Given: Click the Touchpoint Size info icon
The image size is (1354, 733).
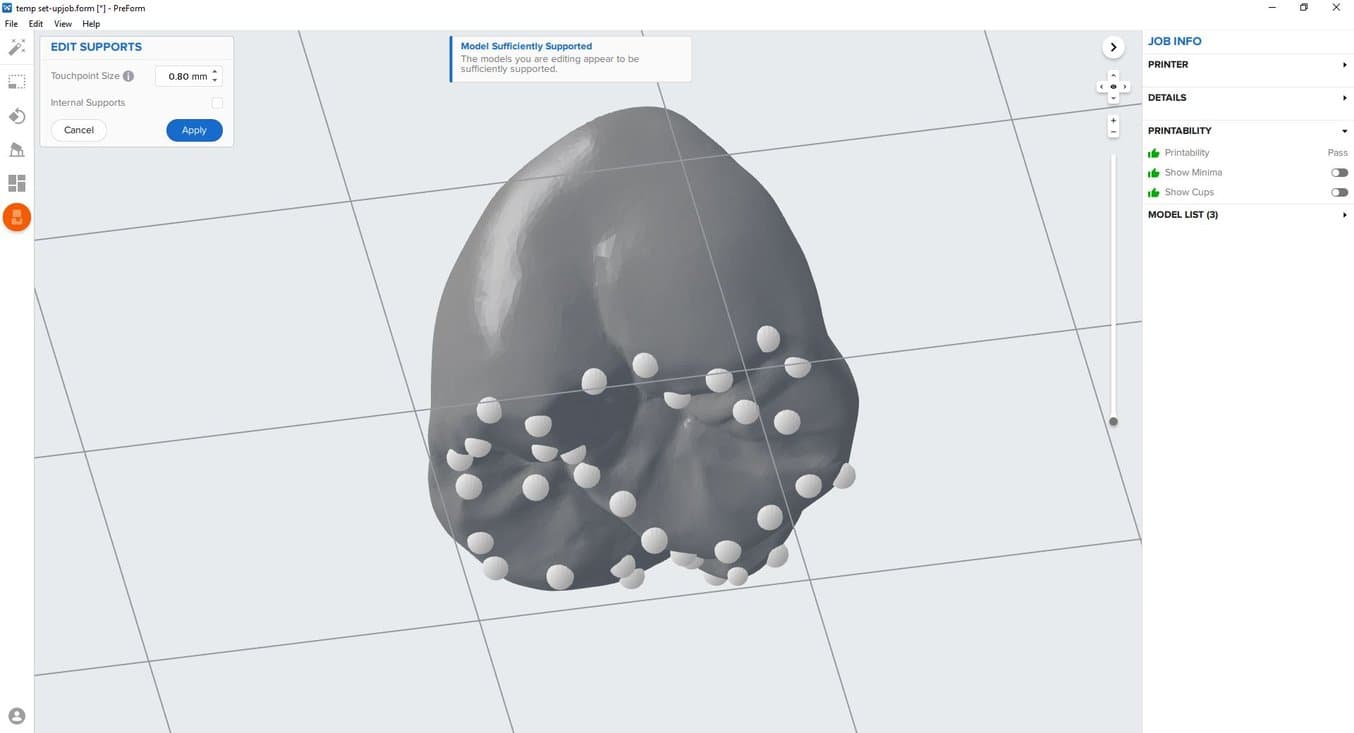Looking at the screenshot, I should (x=128, y=76).
